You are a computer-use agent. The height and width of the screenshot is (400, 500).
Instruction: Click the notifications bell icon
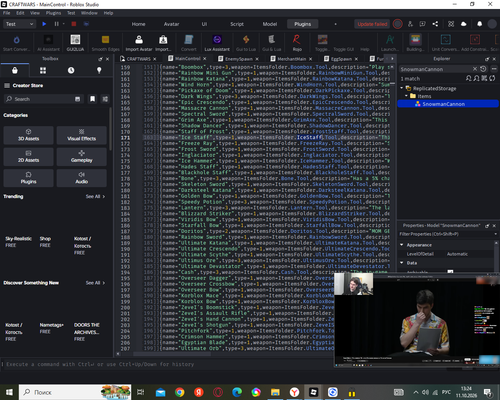pos(479,24)
